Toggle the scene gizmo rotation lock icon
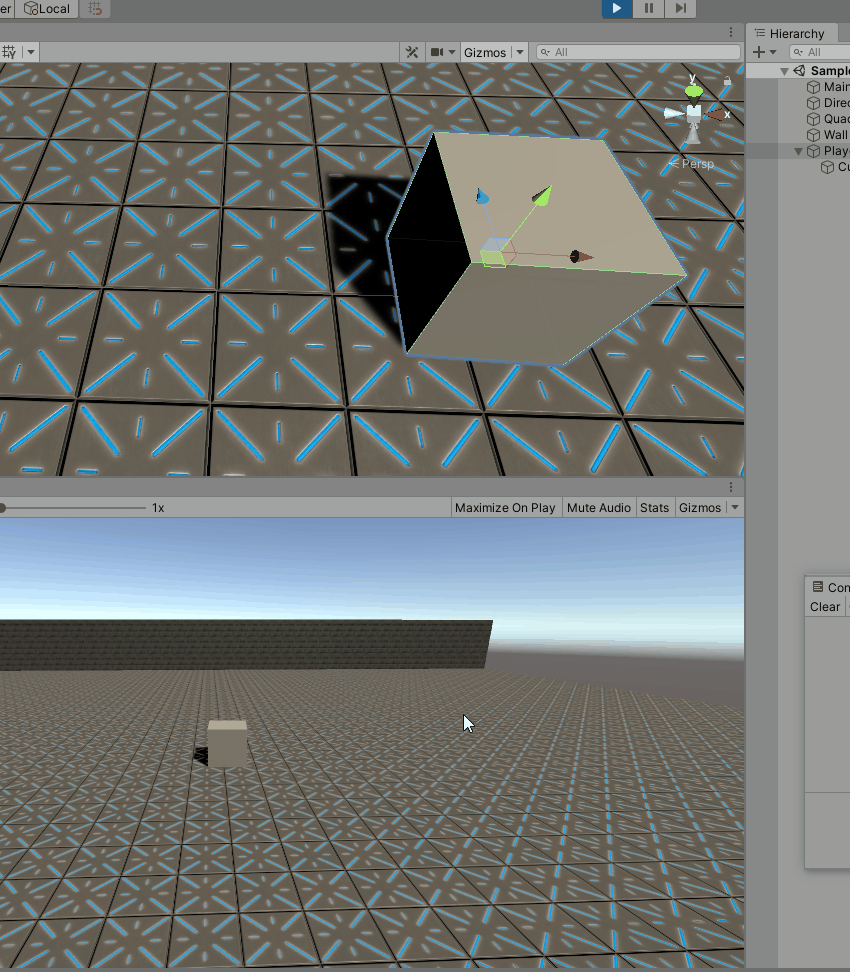Screen dimensions: 850x972 coord(727,80)
